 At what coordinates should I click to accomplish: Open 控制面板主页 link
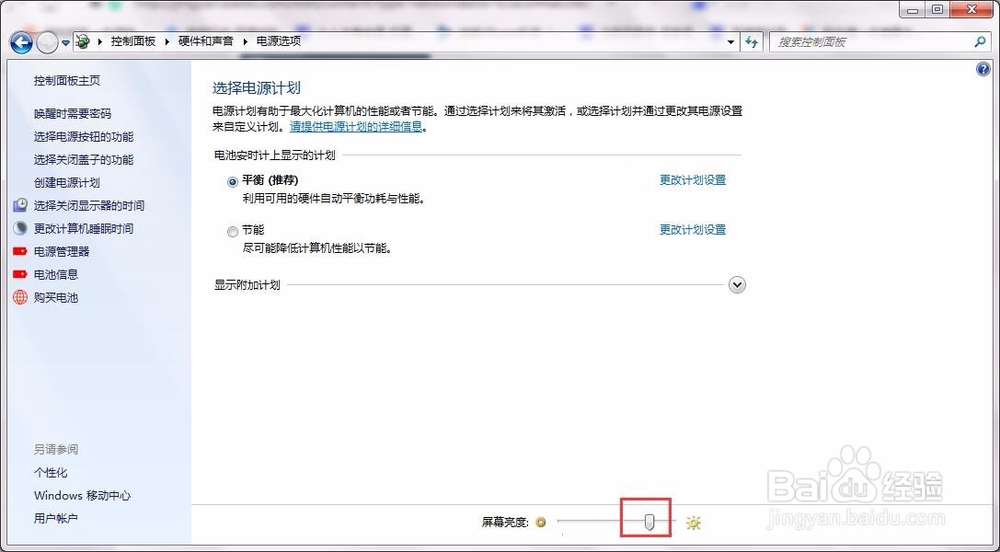click(67, 80)
